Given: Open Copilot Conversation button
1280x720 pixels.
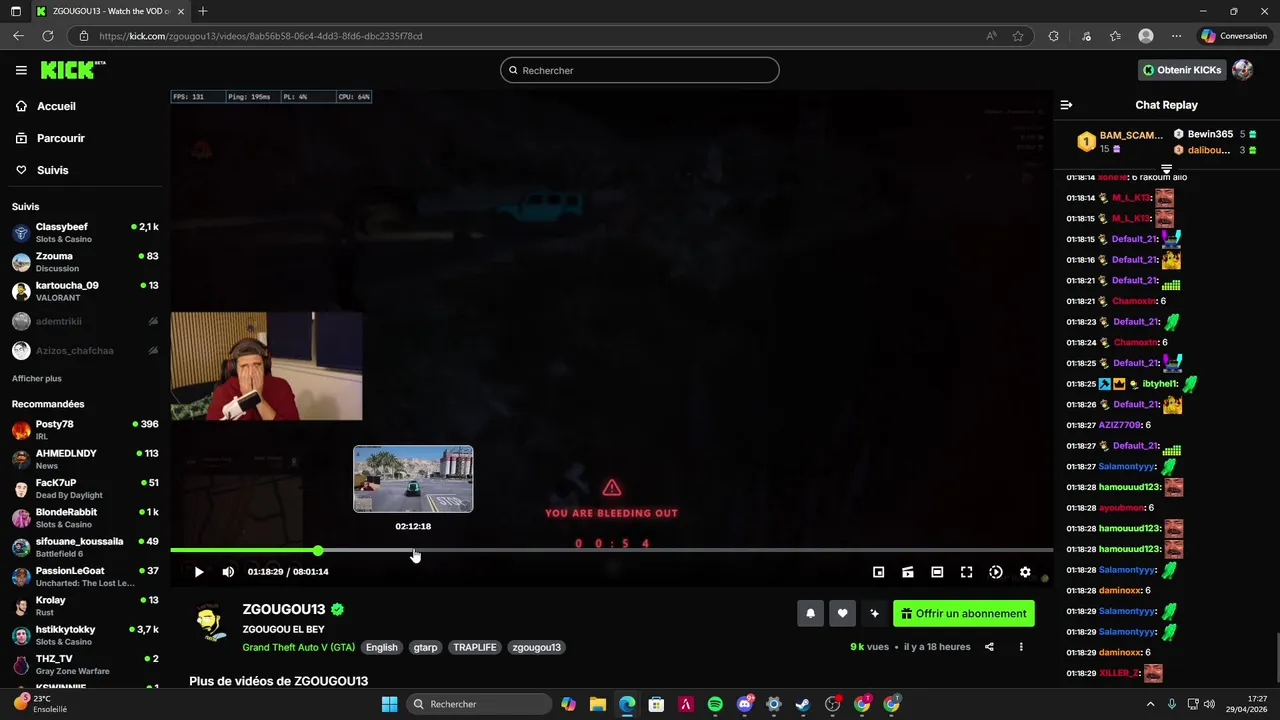Looking at the screenshot, I should pyautogui.click(x=1234, y=36).
